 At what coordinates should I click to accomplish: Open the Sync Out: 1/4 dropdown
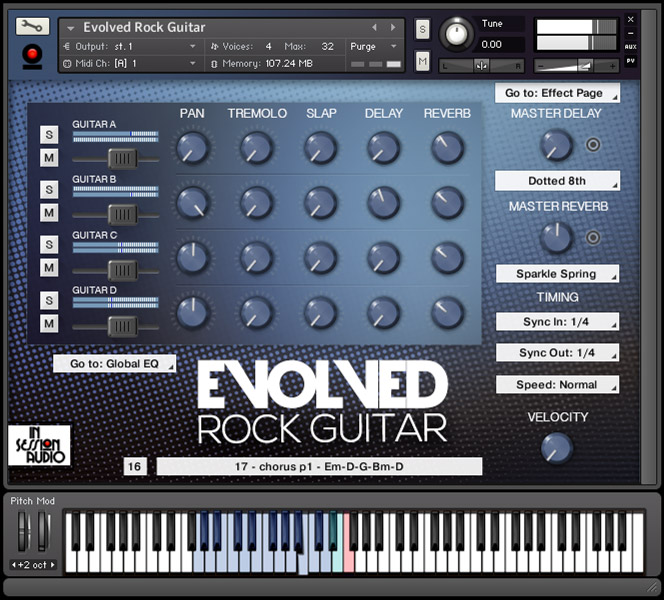click(557, 353)
